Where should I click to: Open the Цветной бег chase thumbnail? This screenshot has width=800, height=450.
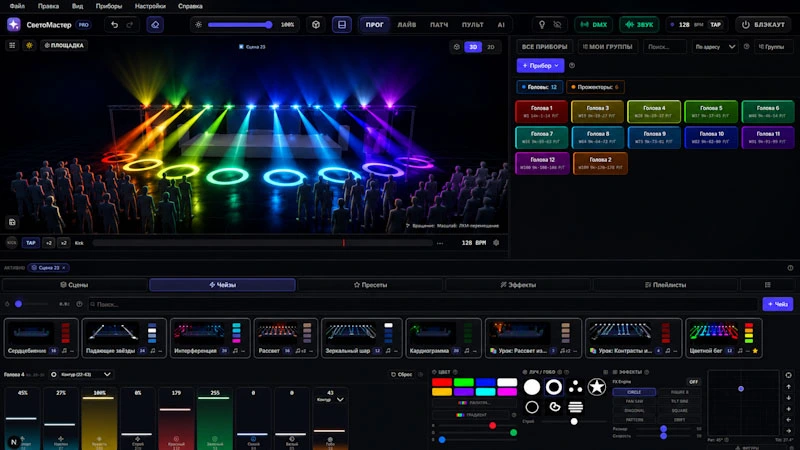[724, 337]
